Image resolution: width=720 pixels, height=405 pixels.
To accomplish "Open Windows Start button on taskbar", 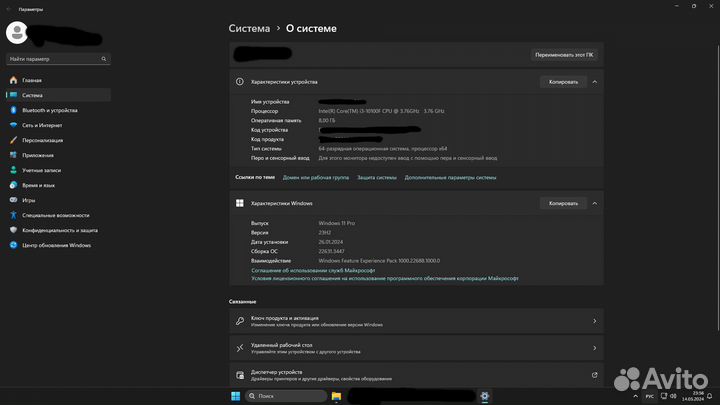I will (x=236, y=396).
